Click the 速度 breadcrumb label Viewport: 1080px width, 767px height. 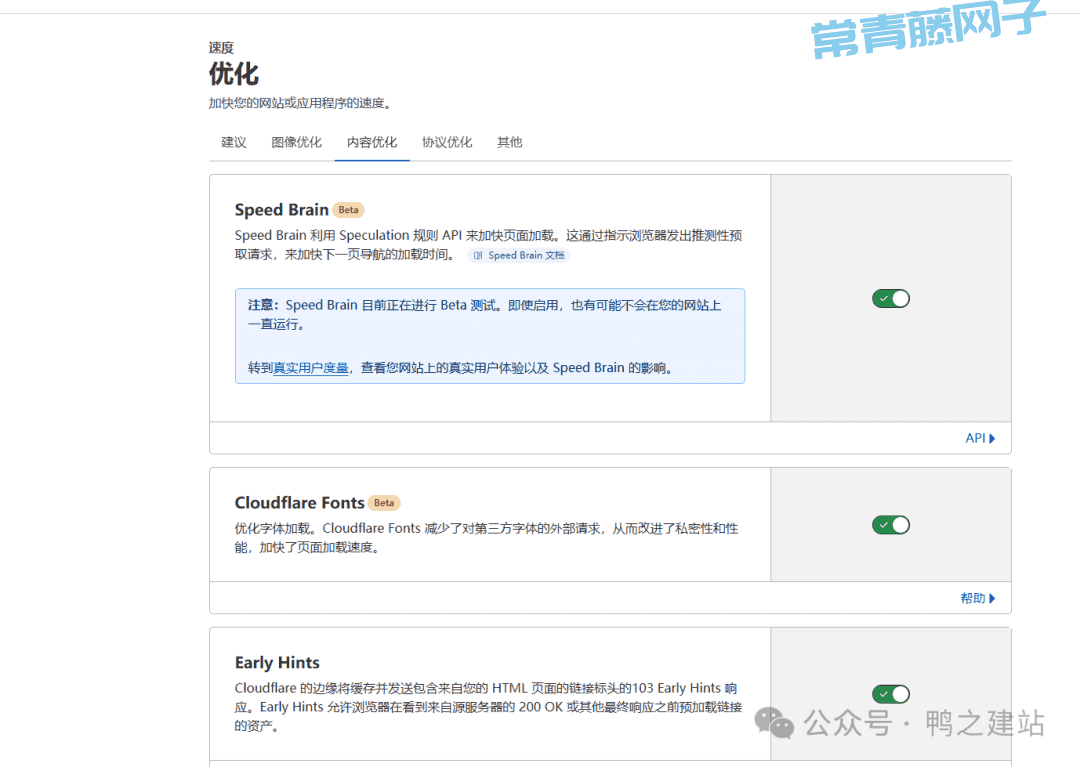coord(221,48)
